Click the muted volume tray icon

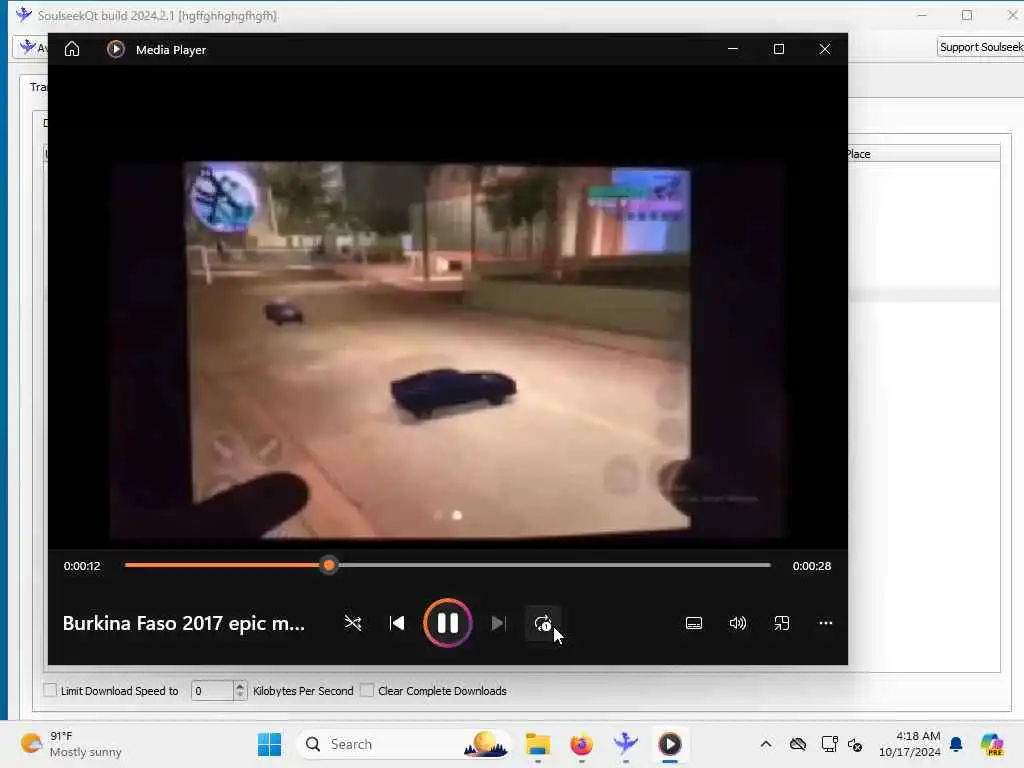click(x=855, y=744)
